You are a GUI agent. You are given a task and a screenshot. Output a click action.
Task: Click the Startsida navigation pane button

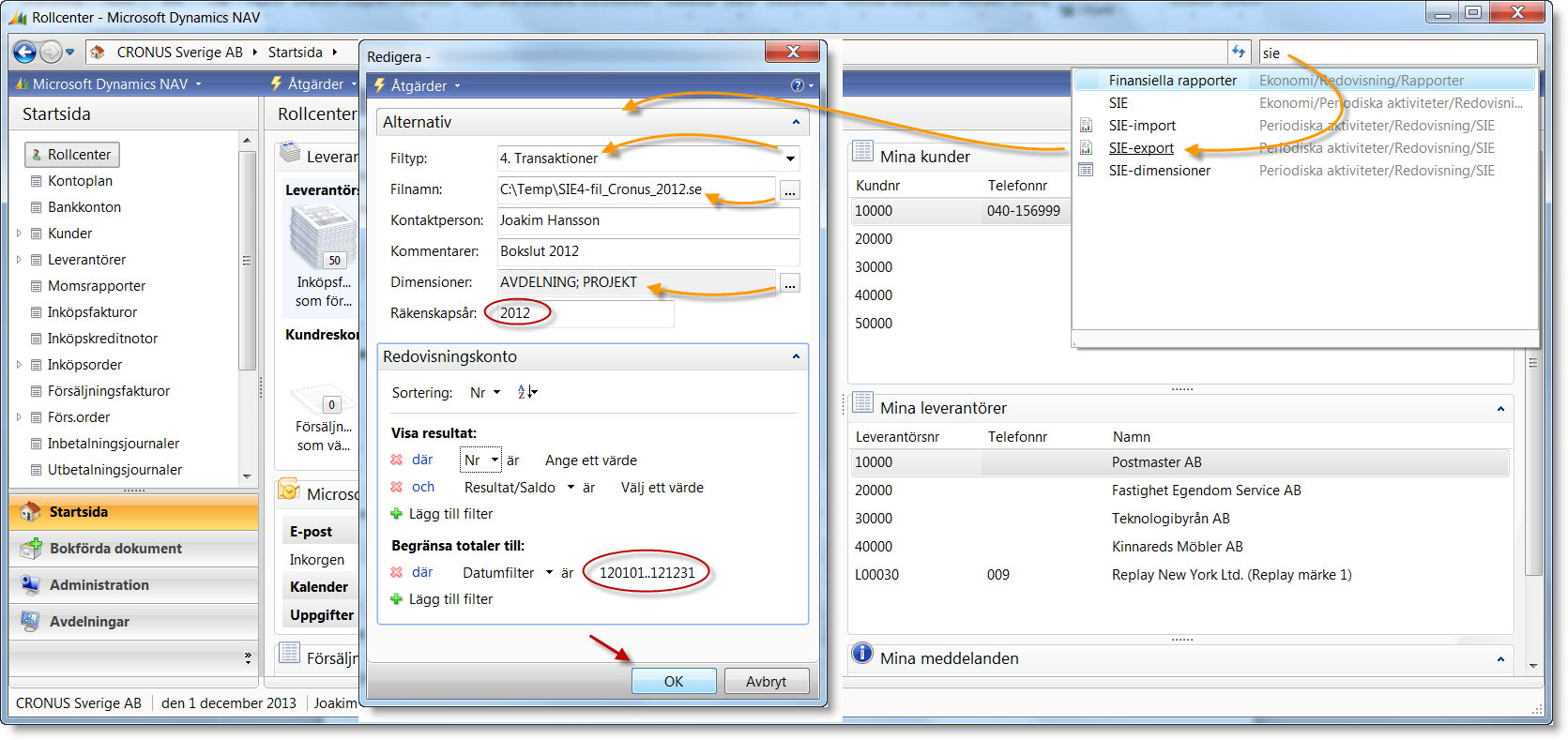[x=134, y=512]
